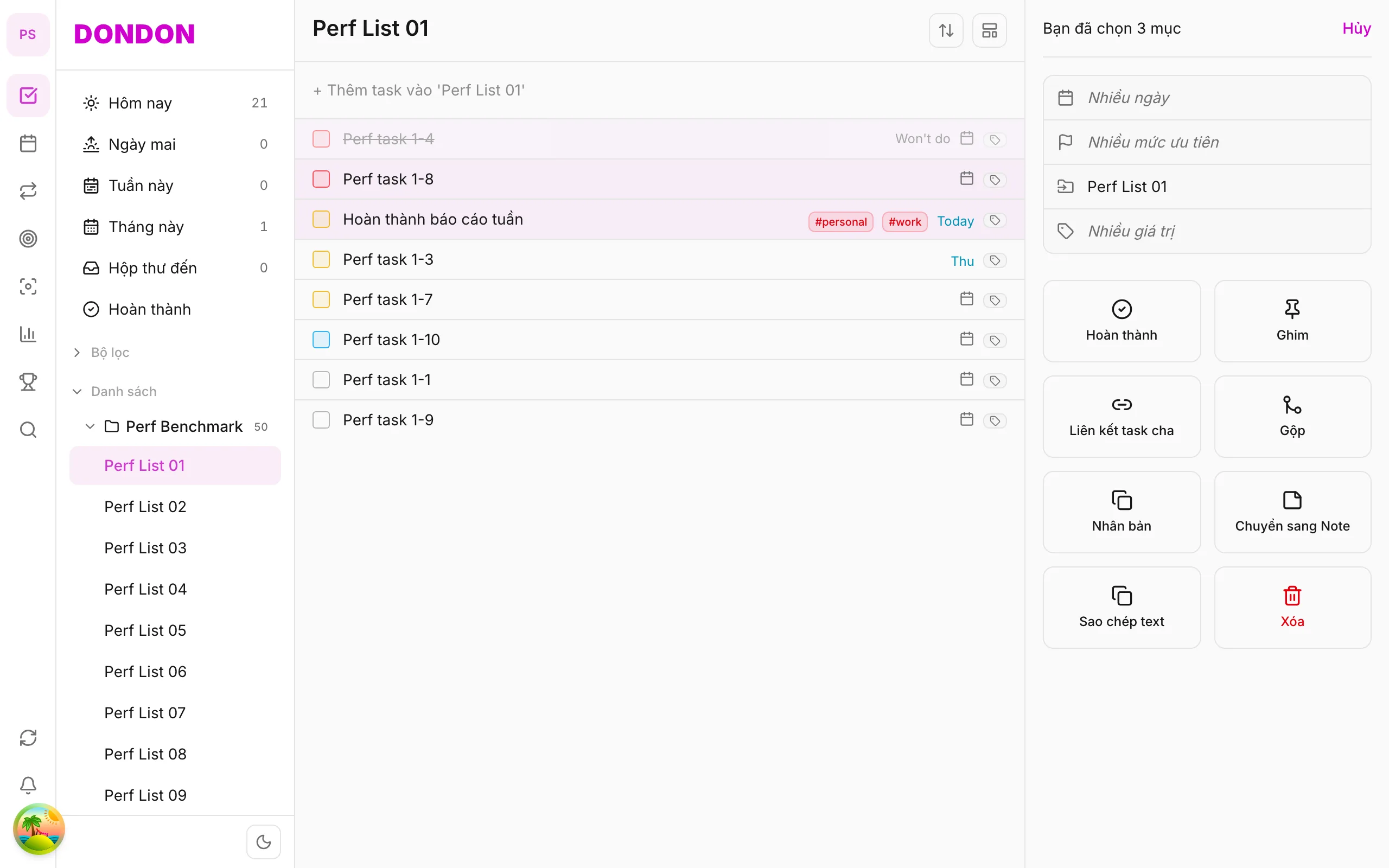
Task: Open tag icon on Perf task 1-1
Action: (x=995, y=381)
